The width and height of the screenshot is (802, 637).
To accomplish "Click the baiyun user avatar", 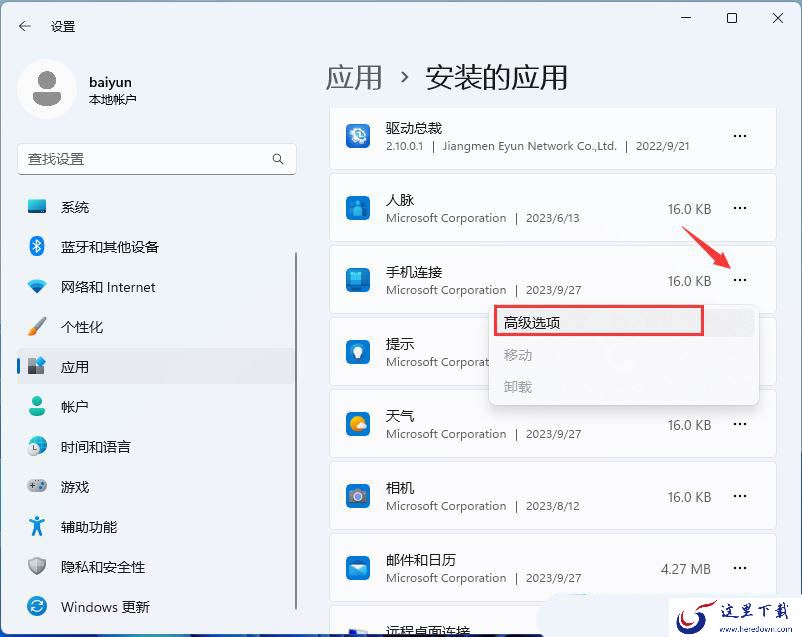I will pyautogui.click(x=47, y=89).
